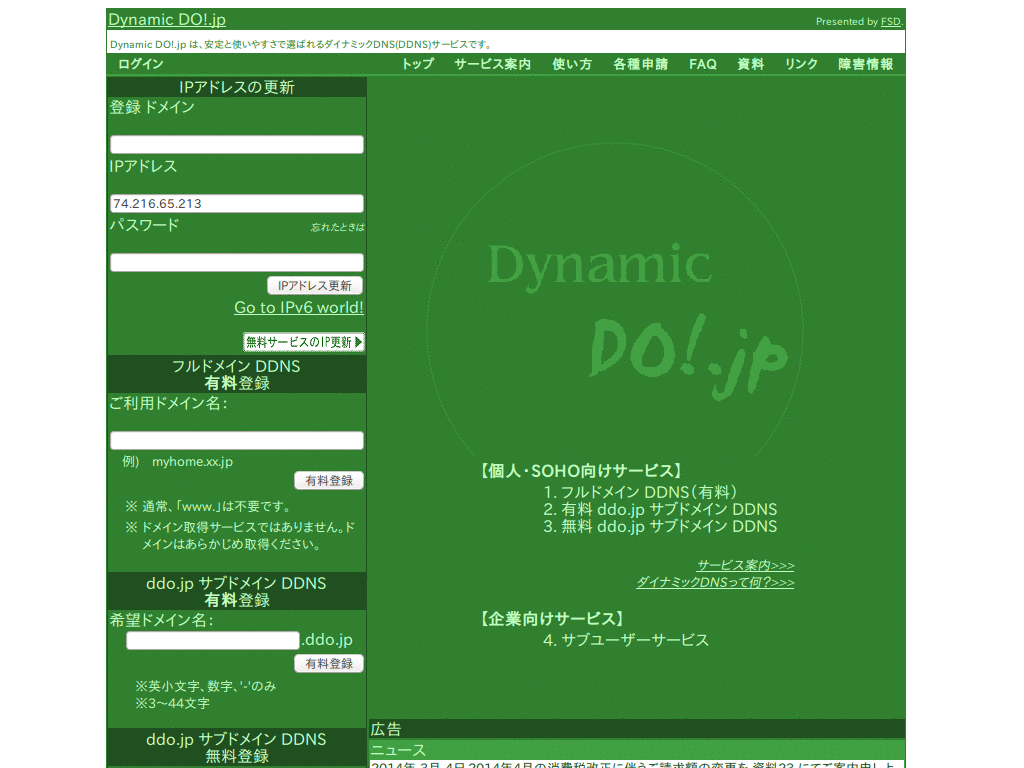The height and width of the screenshot is (768, 1024).
Task: Click the IPアドレス更新 button
Action: point(315,285)
